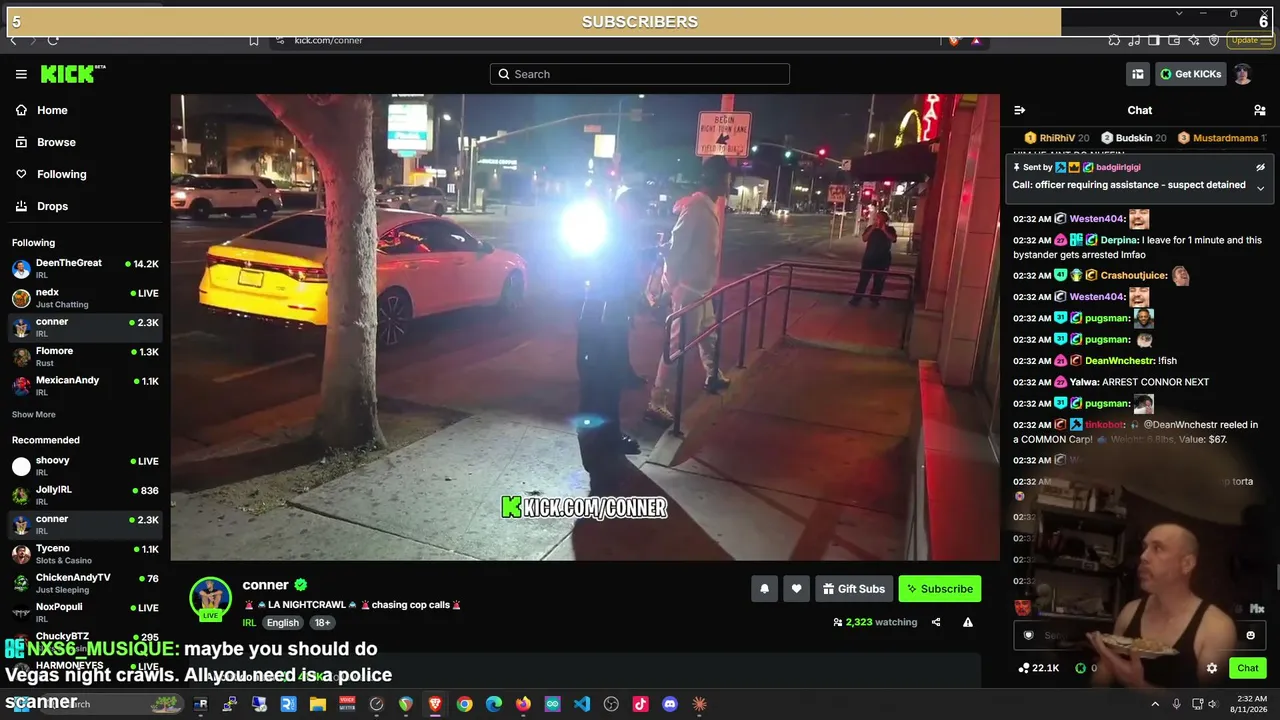Open the browser extensions puzzle icon
This screenshot has height=720, width=1280.
pos(1114,40)
